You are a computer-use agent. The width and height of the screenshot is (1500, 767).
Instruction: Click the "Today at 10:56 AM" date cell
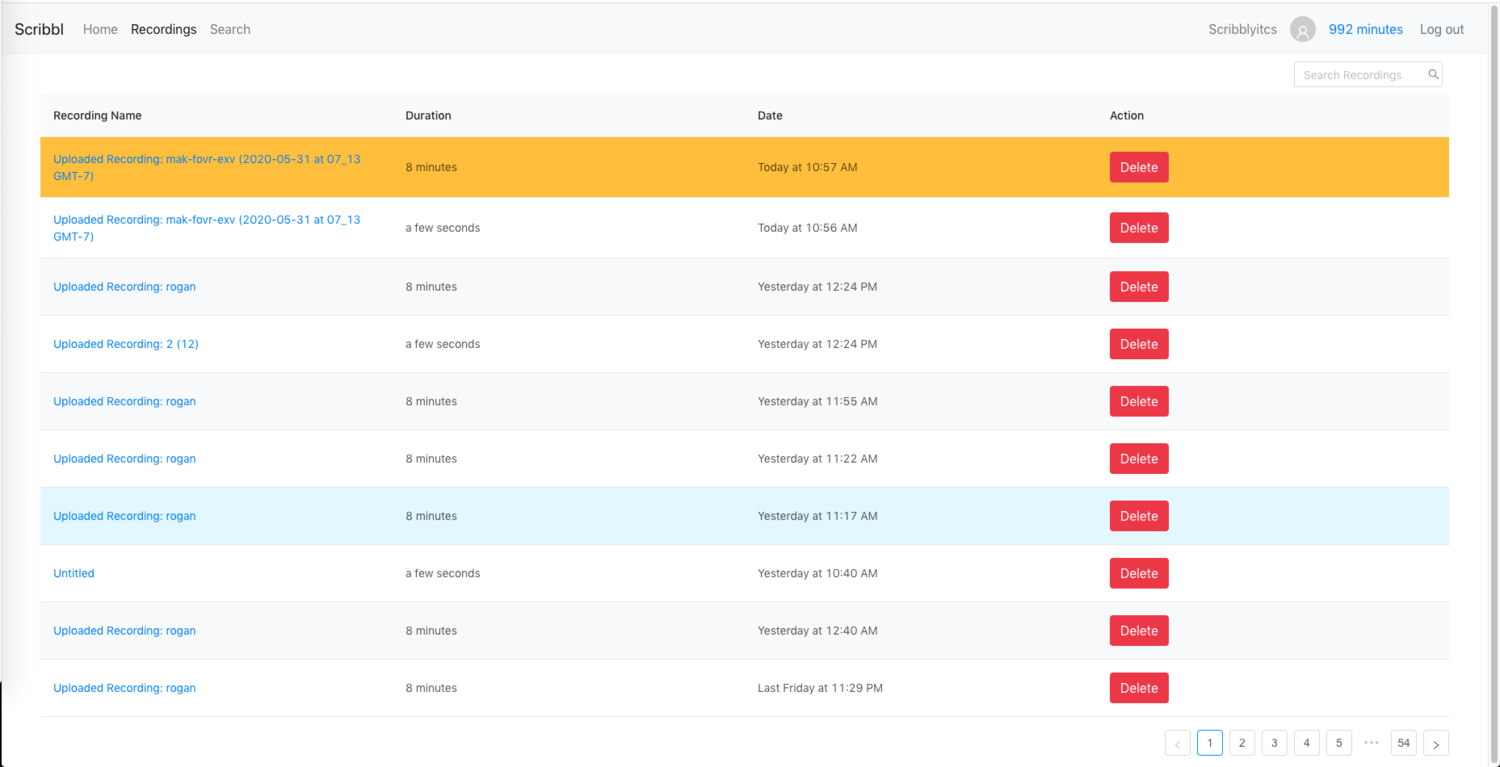807,228
